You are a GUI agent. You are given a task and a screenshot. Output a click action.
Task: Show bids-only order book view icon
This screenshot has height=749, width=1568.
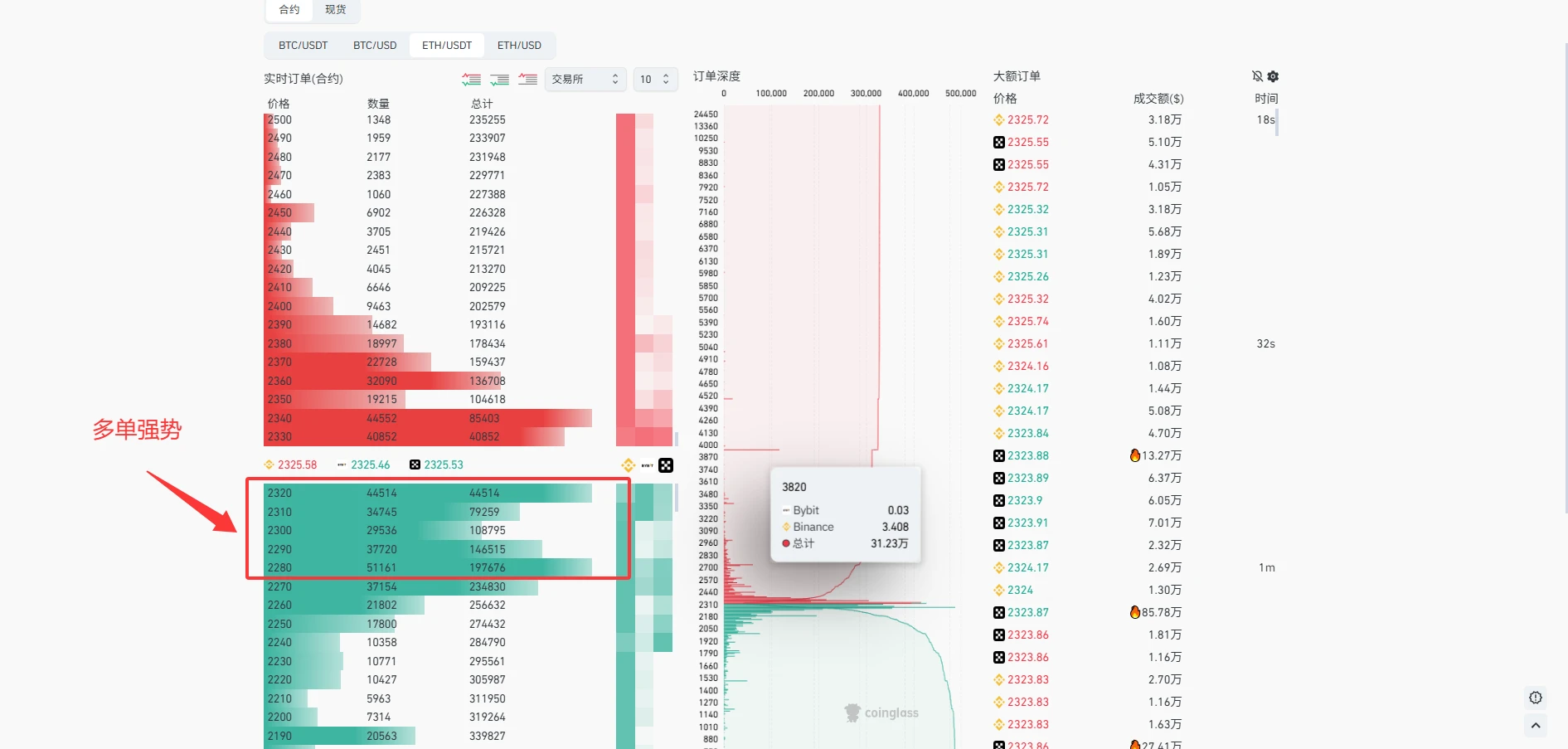[500, 80]
